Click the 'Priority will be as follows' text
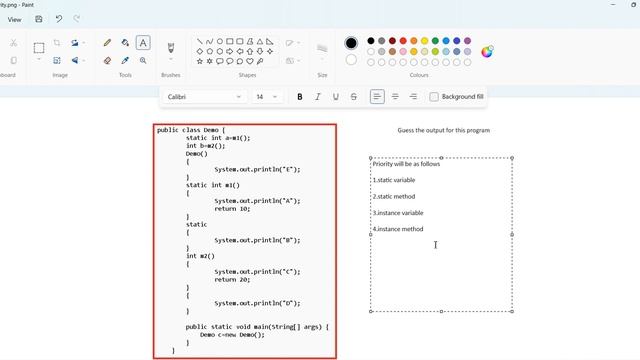The height and width of the screenshot is (360, 640). click(x=406, y=164)
